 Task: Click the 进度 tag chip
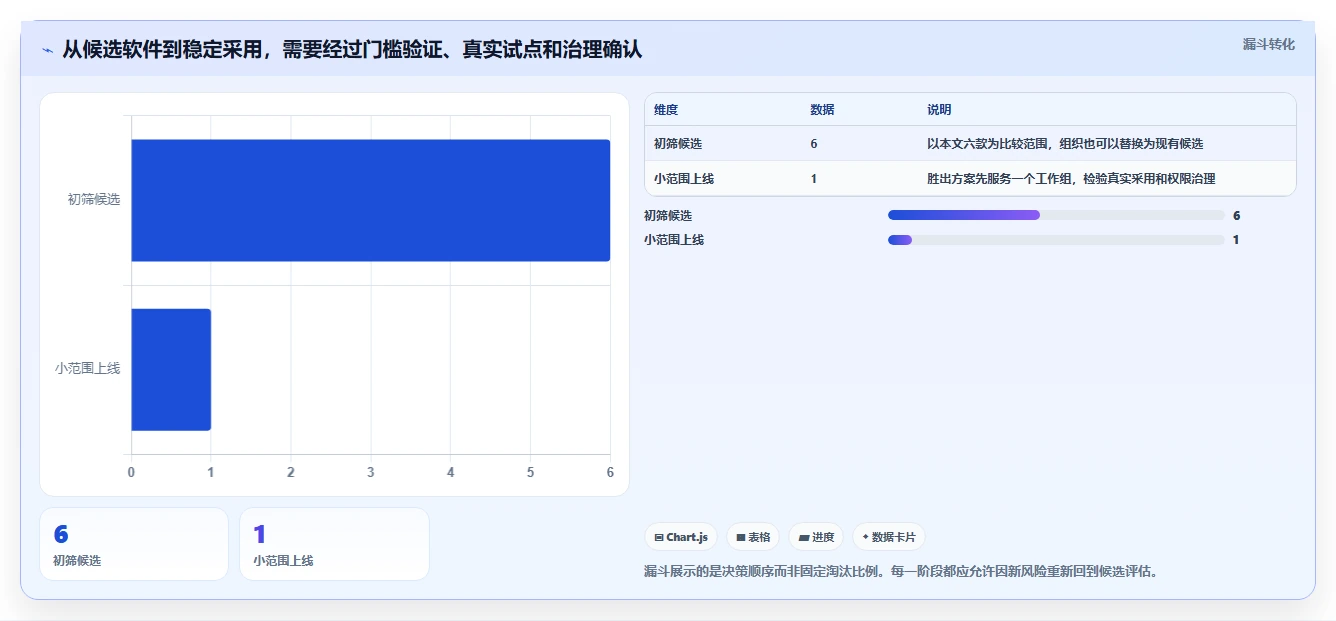[x=816, y=537]
